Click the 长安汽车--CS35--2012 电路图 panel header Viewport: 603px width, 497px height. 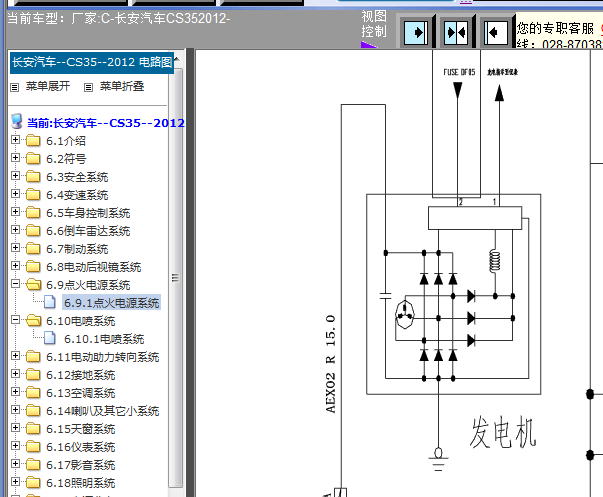[x=90, y=63]
